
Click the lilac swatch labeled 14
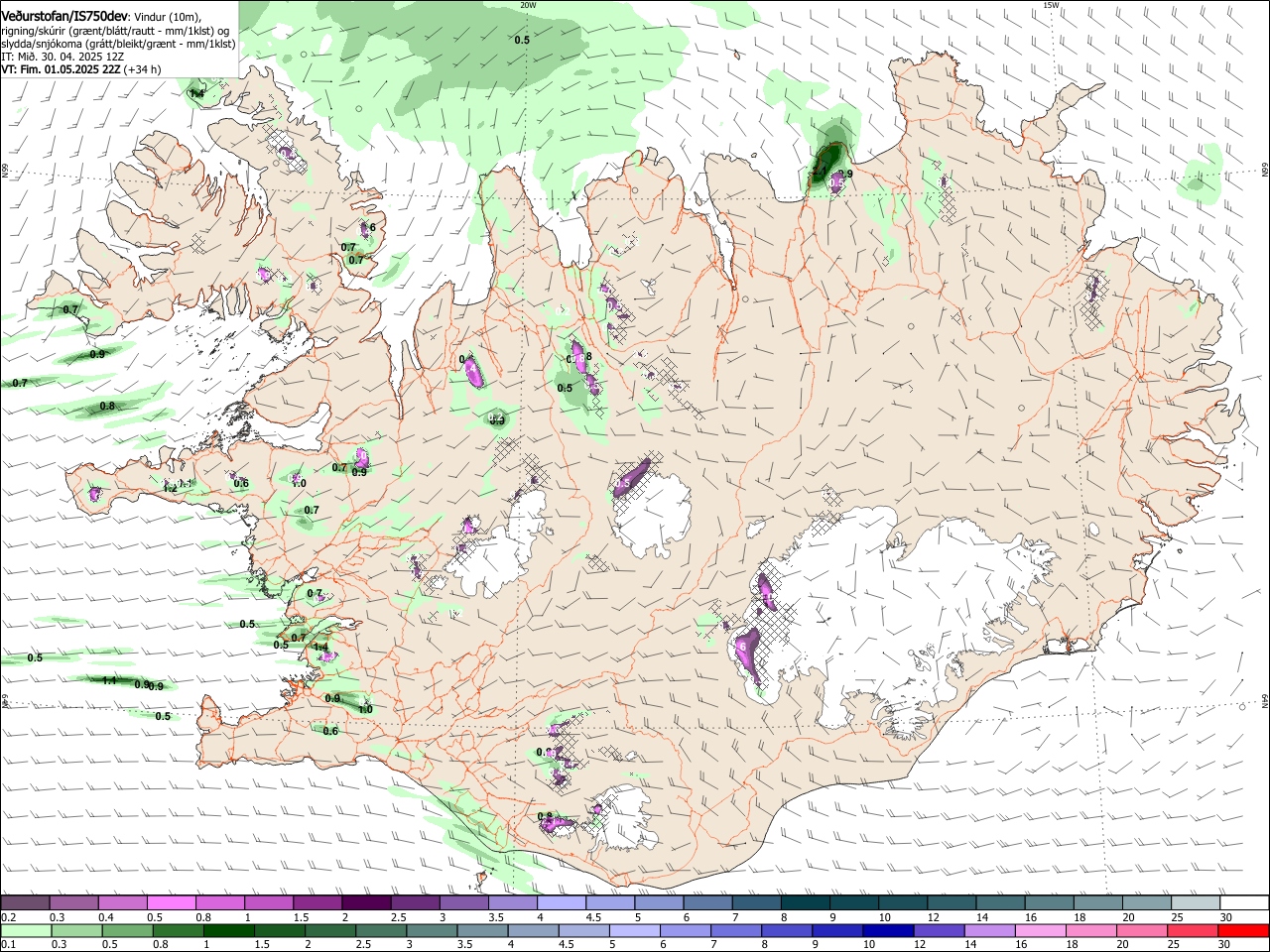pos(990,931)
